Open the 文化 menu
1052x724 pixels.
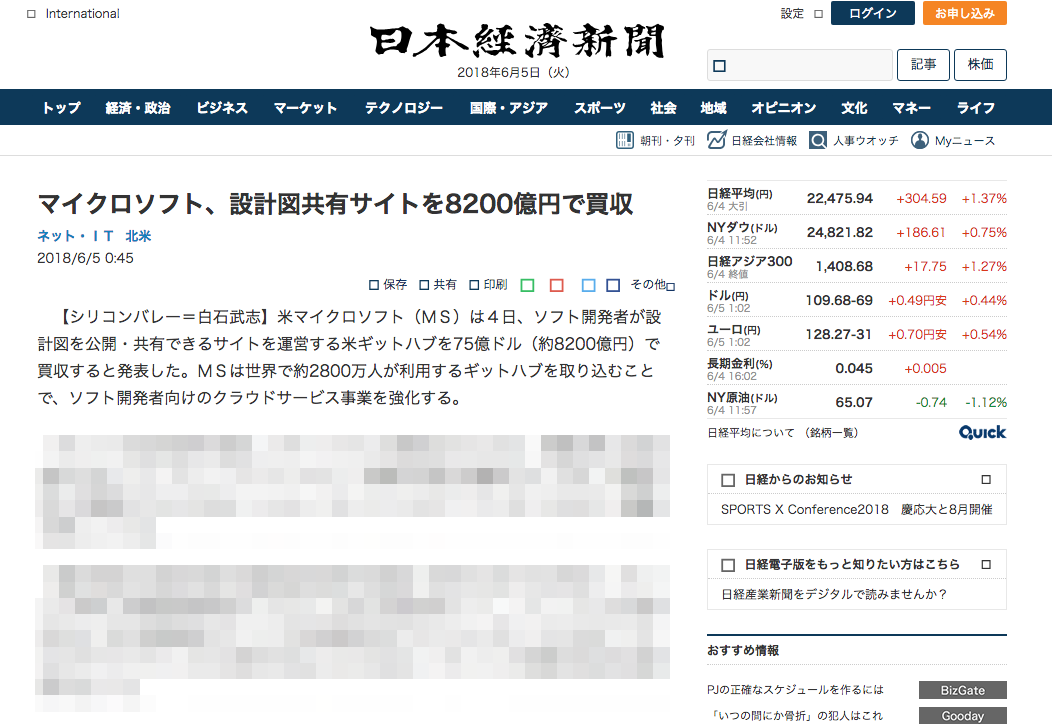pyautogui.click(x=854, y=107)
